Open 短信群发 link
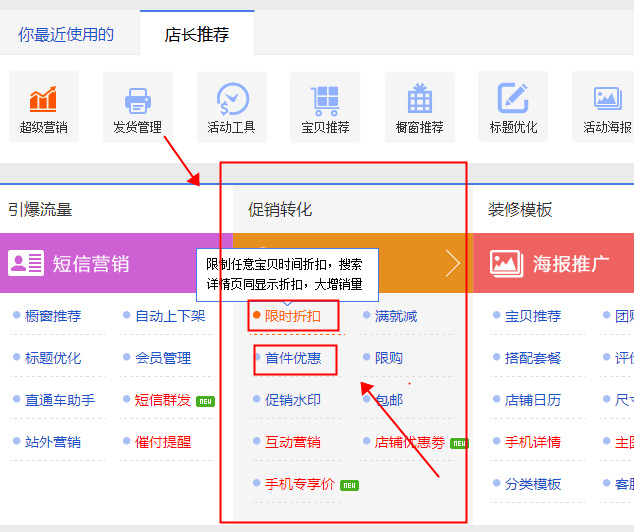Screen dimensions: 634x532 tap(163, 400)
